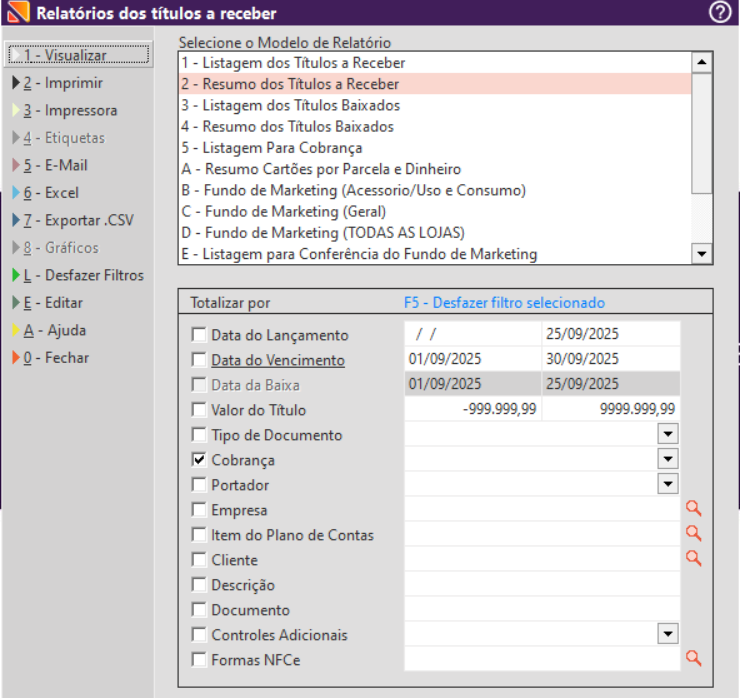Tick the Descrição checkbox
The height and width of the screenshot is (698, 740).
point(199,585)
